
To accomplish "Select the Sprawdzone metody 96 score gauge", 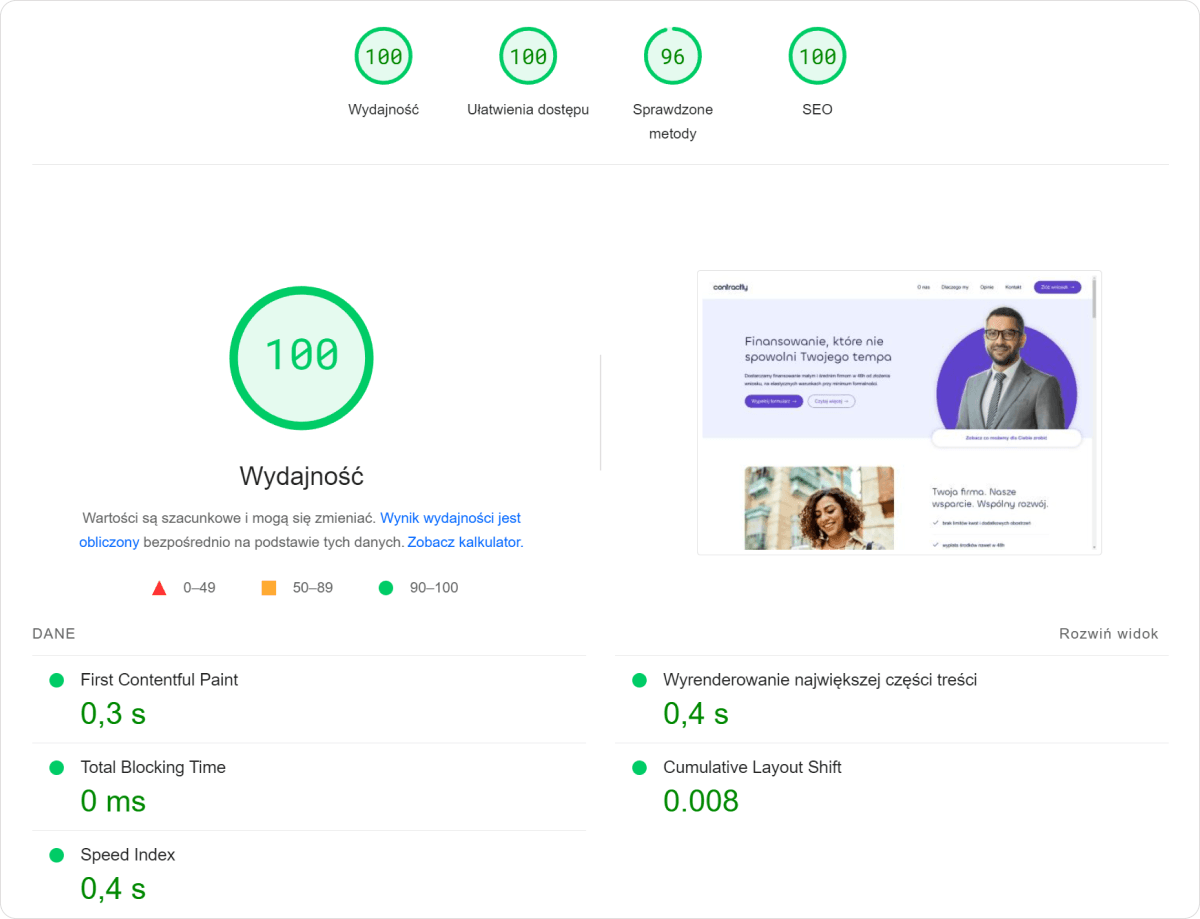I will 672,57.
